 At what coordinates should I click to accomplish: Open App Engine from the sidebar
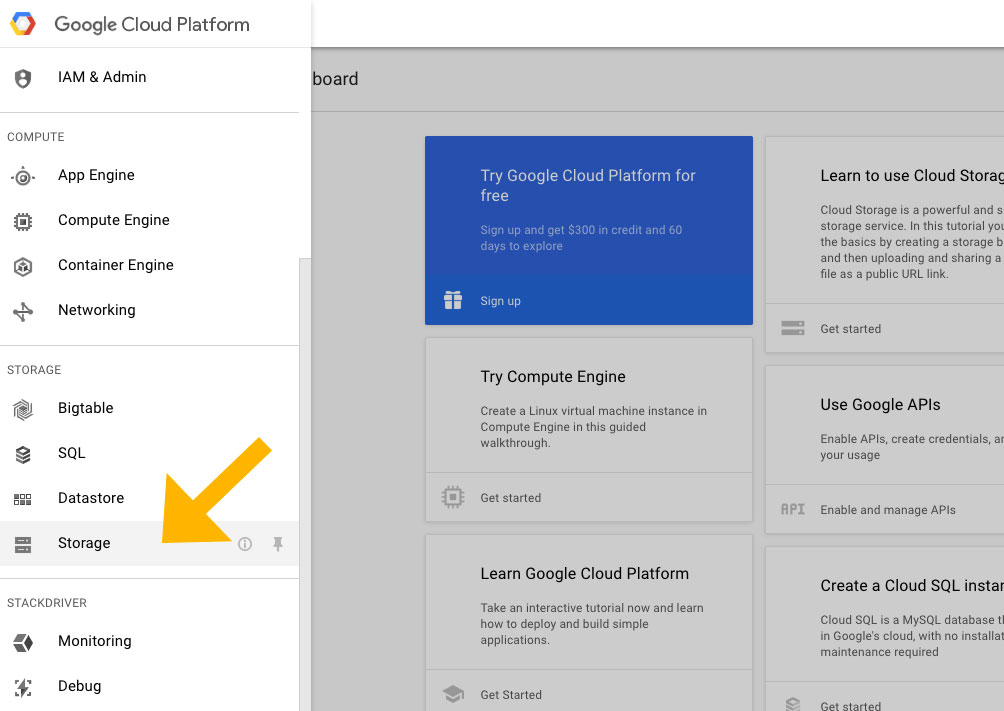click(x=149, y=176)
